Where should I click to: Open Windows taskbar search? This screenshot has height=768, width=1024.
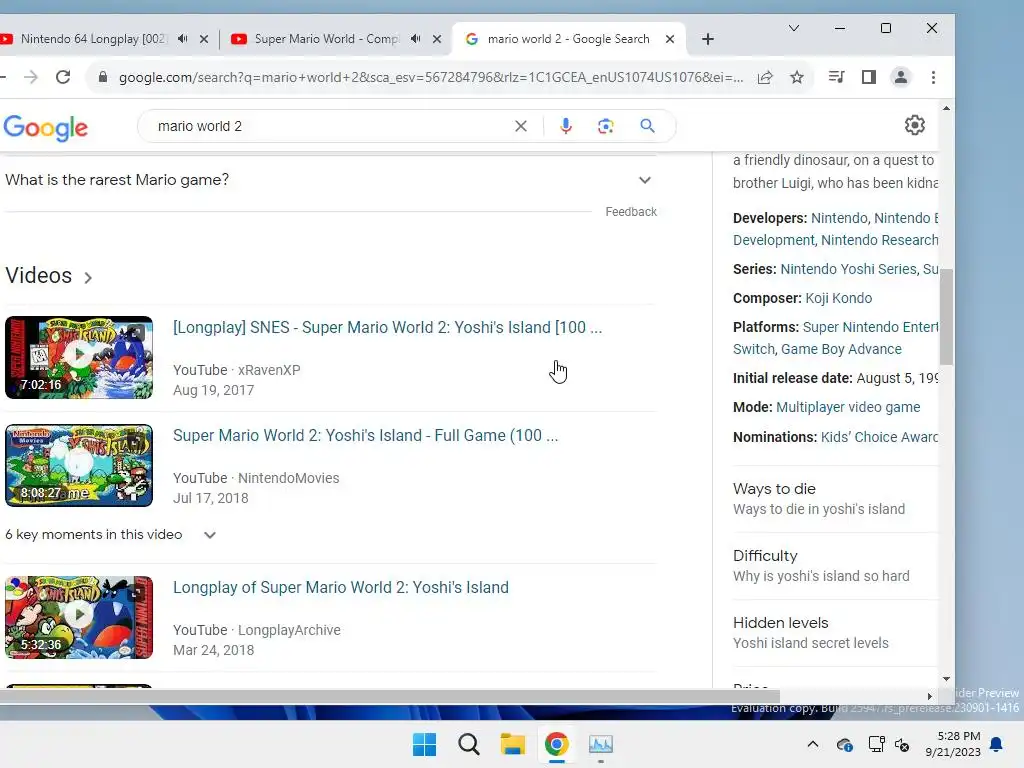click(x=469, y=744)
